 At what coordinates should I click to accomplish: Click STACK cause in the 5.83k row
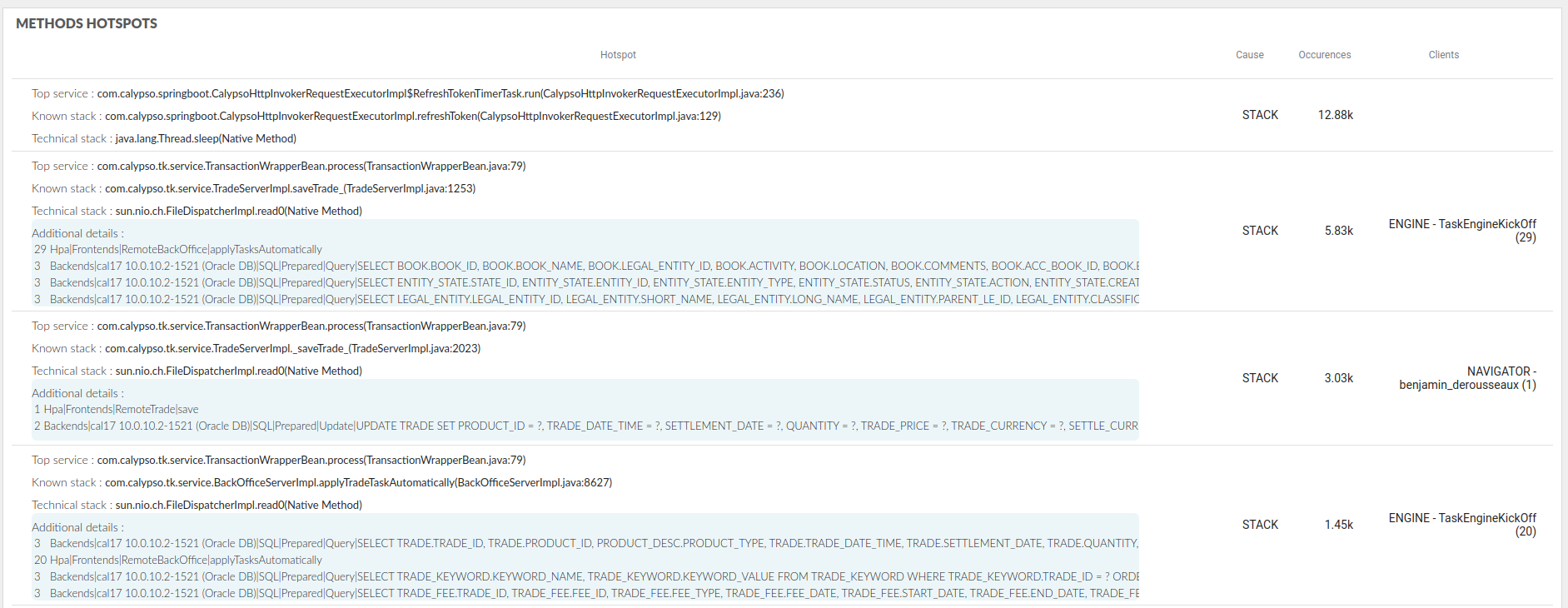[1260, 231]
